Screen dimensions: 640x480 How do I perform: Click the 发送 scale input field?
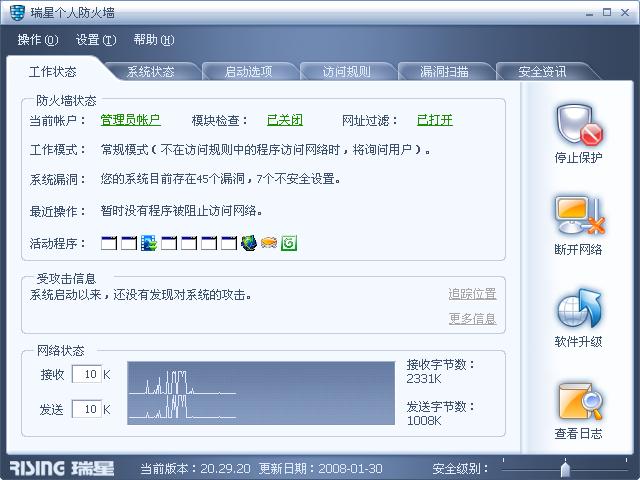(x=87, y=409)
